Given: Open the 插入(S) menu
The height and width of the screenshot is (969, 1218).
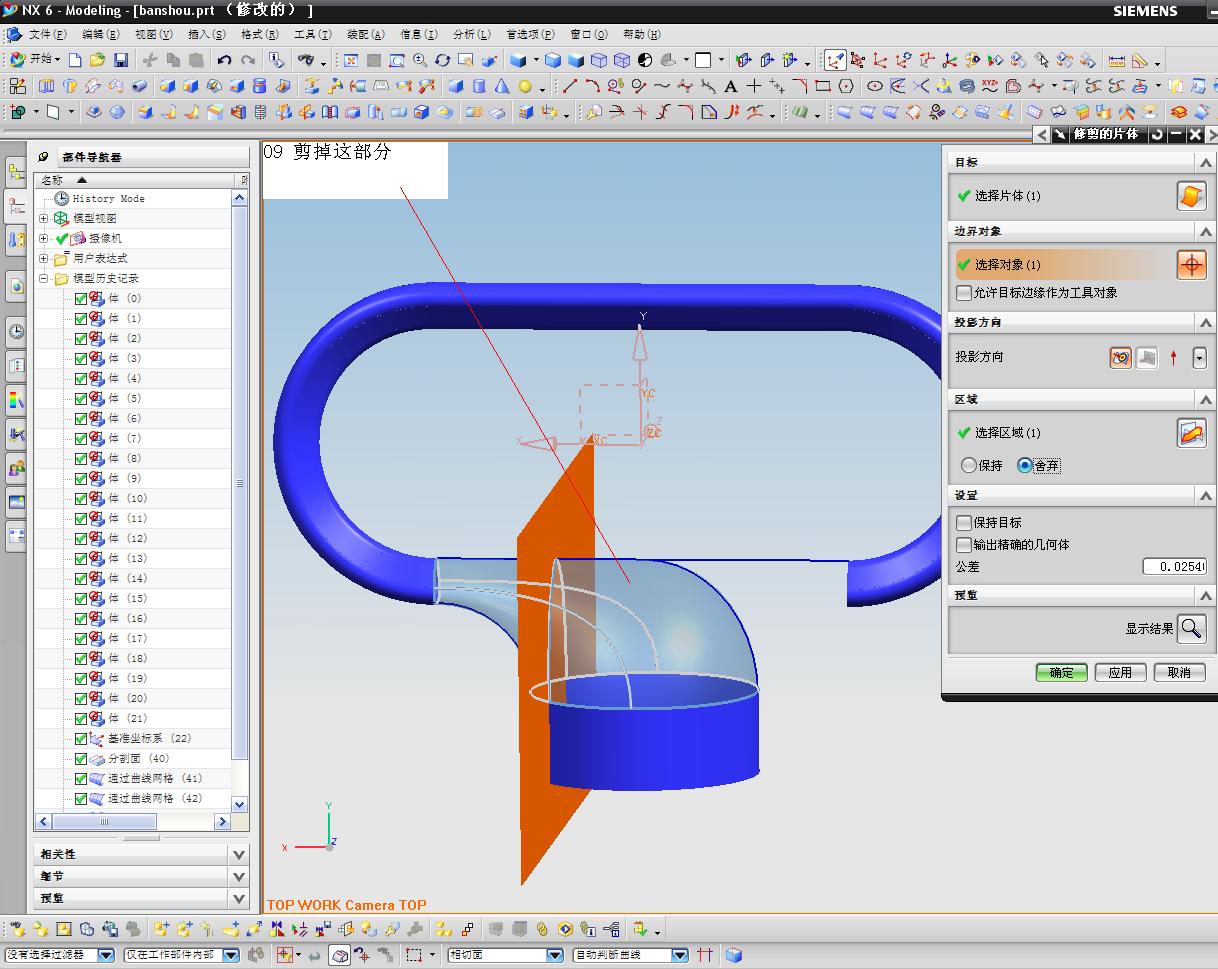Looking at the screenshot, I should click(206, 34).
